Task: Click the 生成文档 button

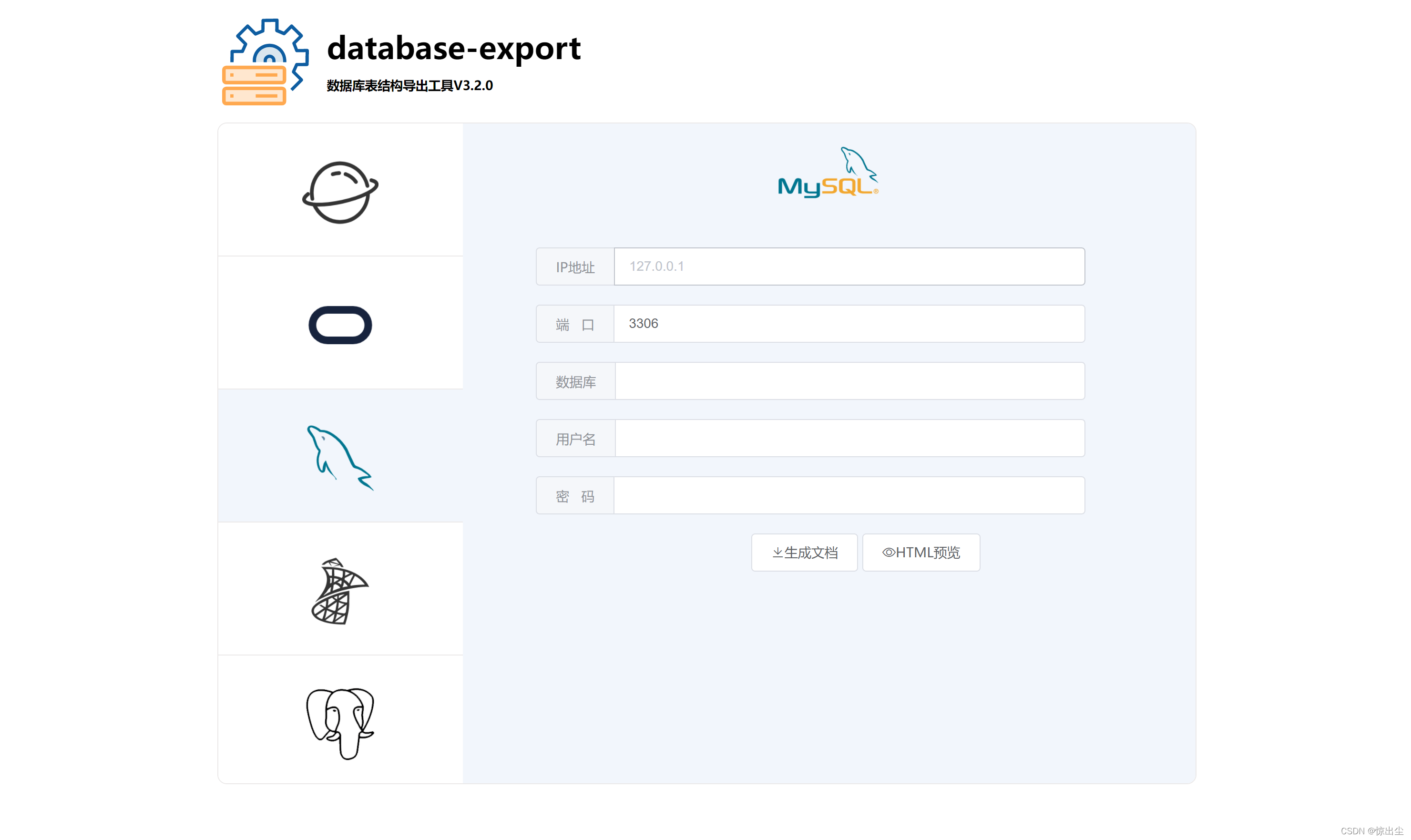Action: 804,553
